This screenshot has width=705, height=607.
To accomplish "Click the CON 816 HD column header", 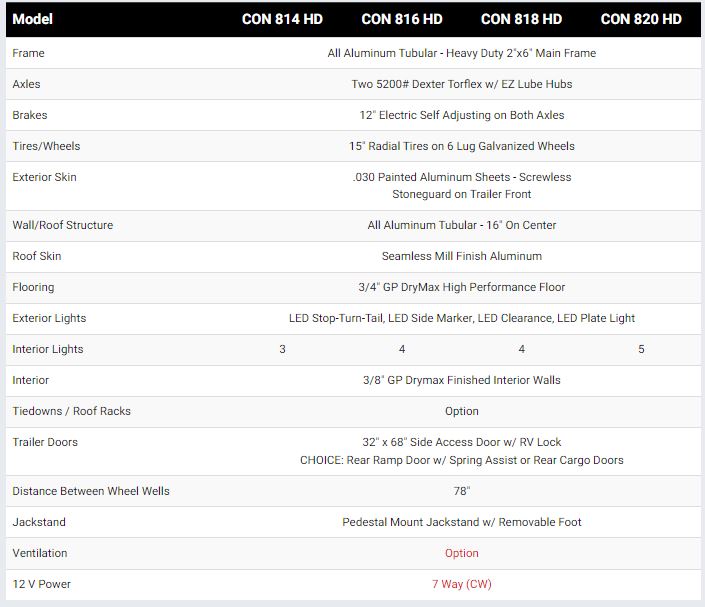I will pos(402,19).
